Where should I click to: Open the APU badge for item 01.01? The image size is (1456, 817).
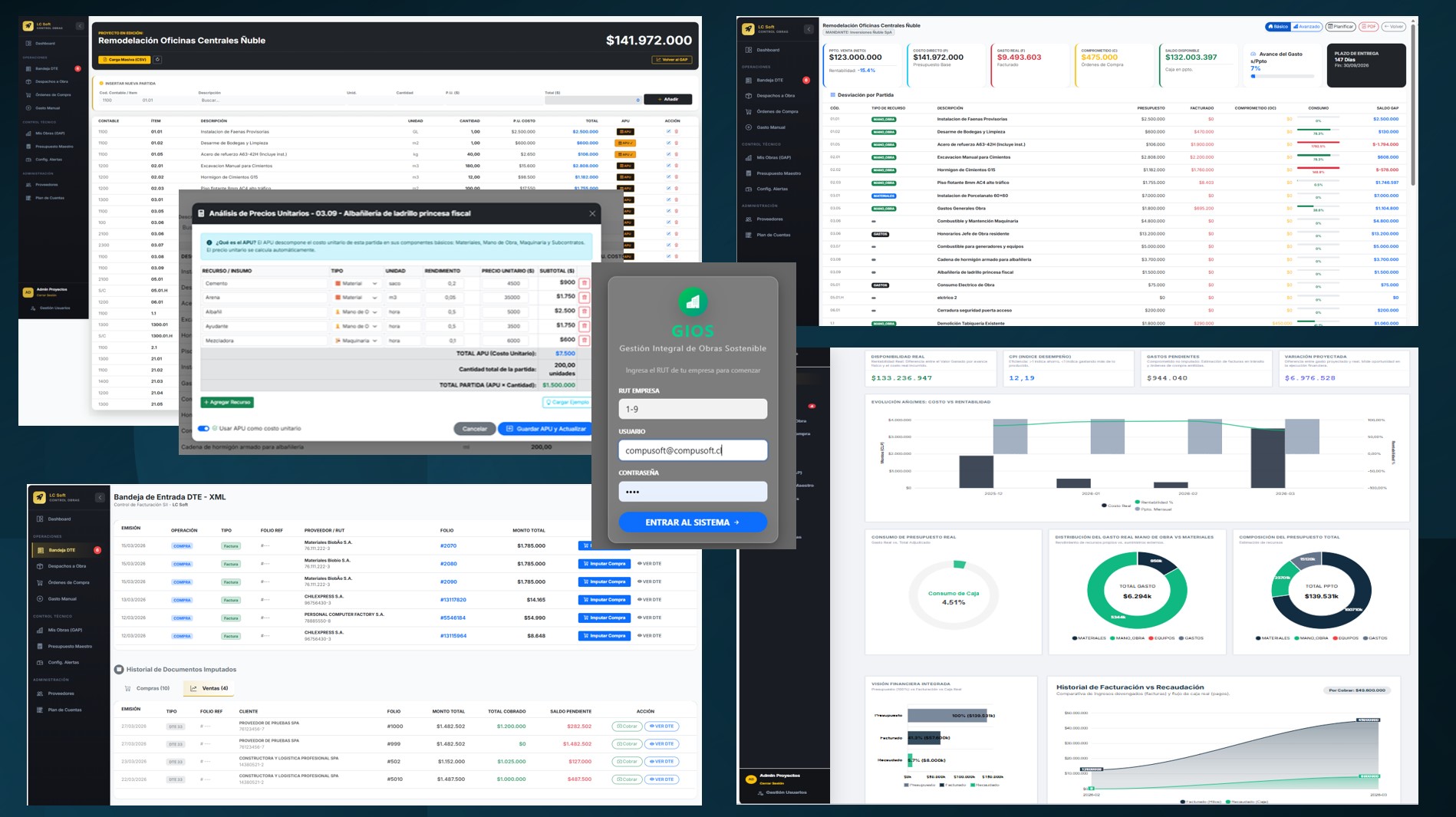tap(625, 132)
